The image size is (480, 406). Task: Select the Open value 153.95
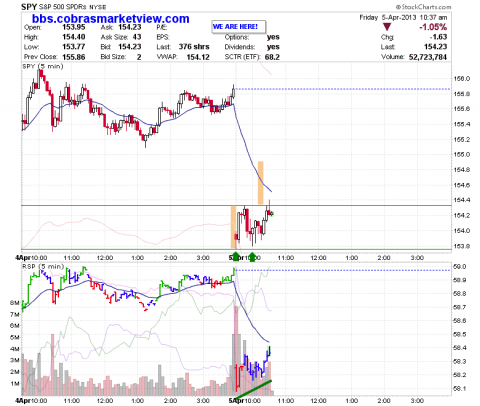tap(74, 27)
